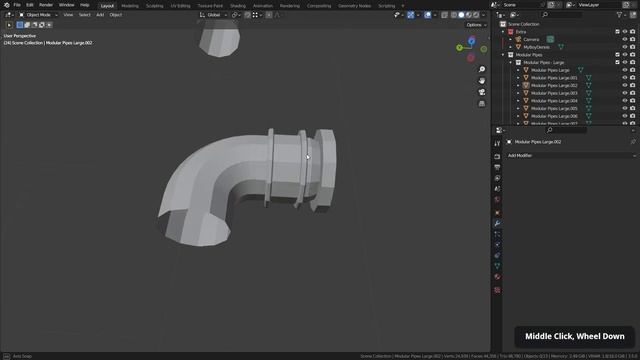This screenshot has height=360, width=640.
Task: Open the Window menu
Action: pos(67,5)
